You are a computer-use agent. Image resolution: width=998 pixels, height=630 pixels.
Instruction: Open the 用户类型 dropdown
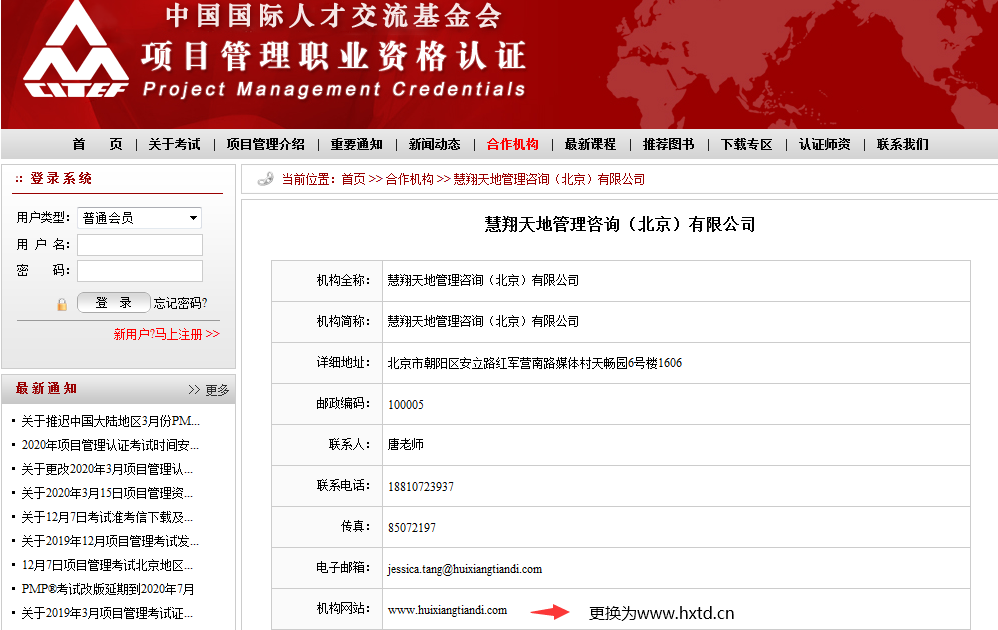tap(139, 218)
